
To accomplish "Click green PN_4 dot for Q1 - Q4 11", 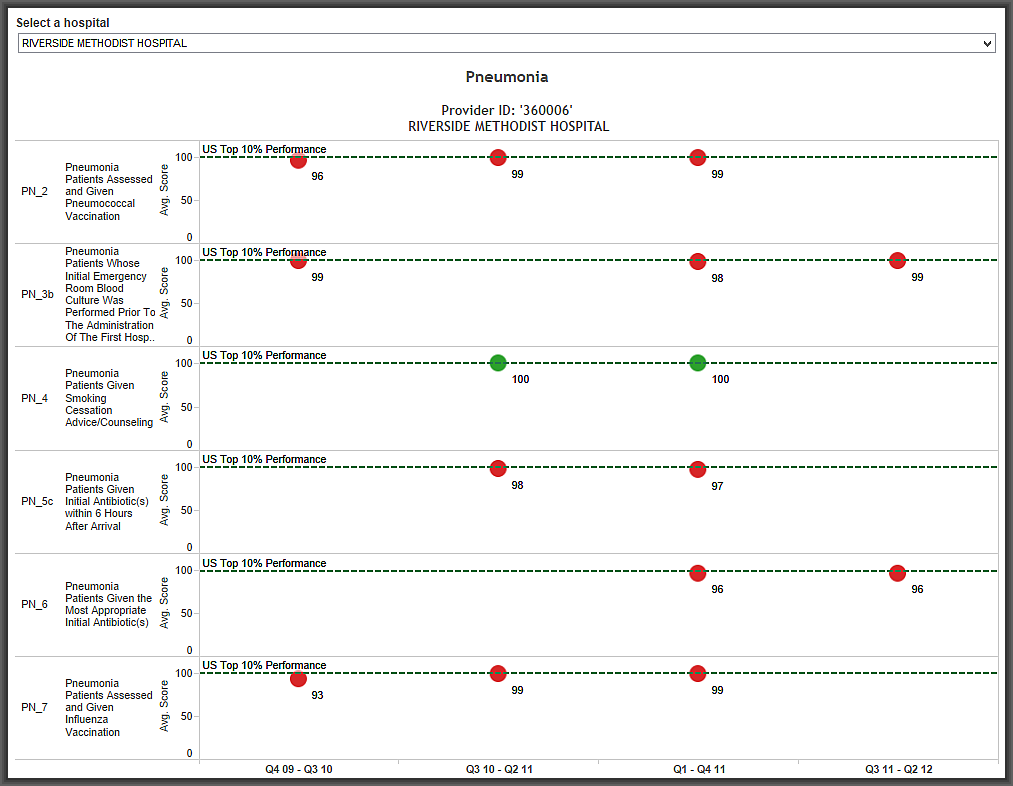I will (x=698, y=363).
